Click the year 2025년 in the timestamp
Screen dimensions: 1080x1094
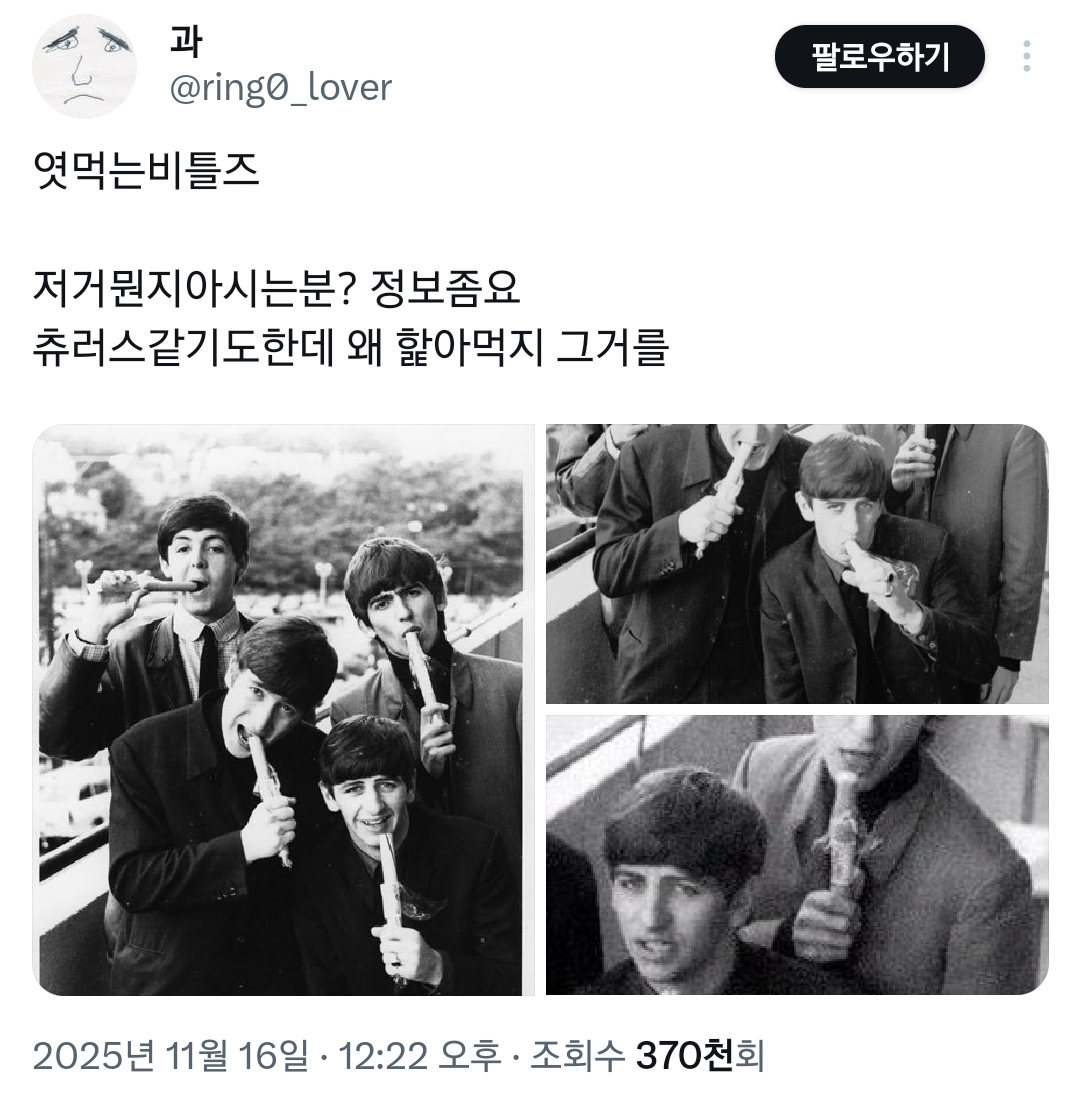93,1056
